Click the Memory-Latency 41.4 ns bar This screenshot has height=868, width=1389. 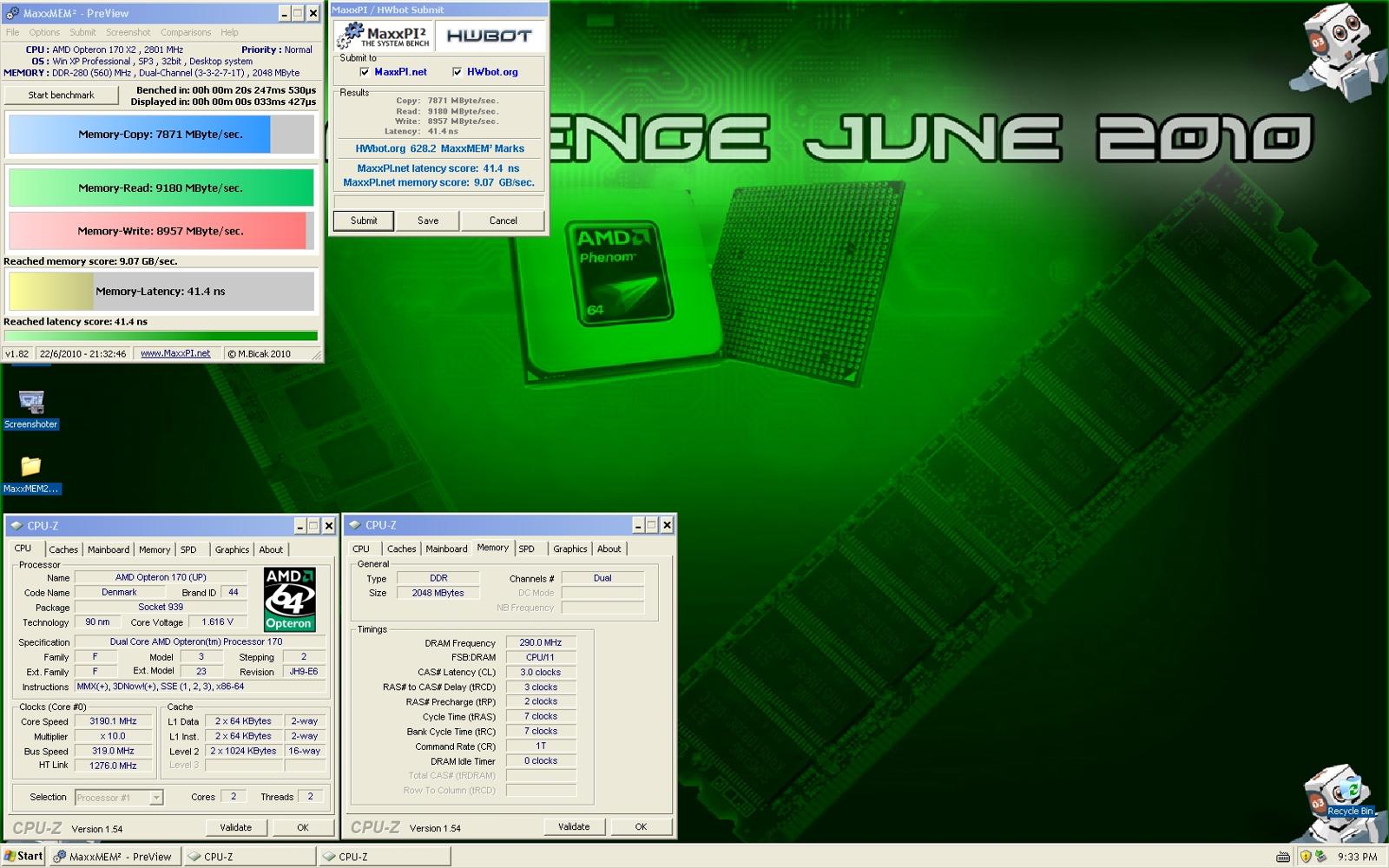click(161, 292)
